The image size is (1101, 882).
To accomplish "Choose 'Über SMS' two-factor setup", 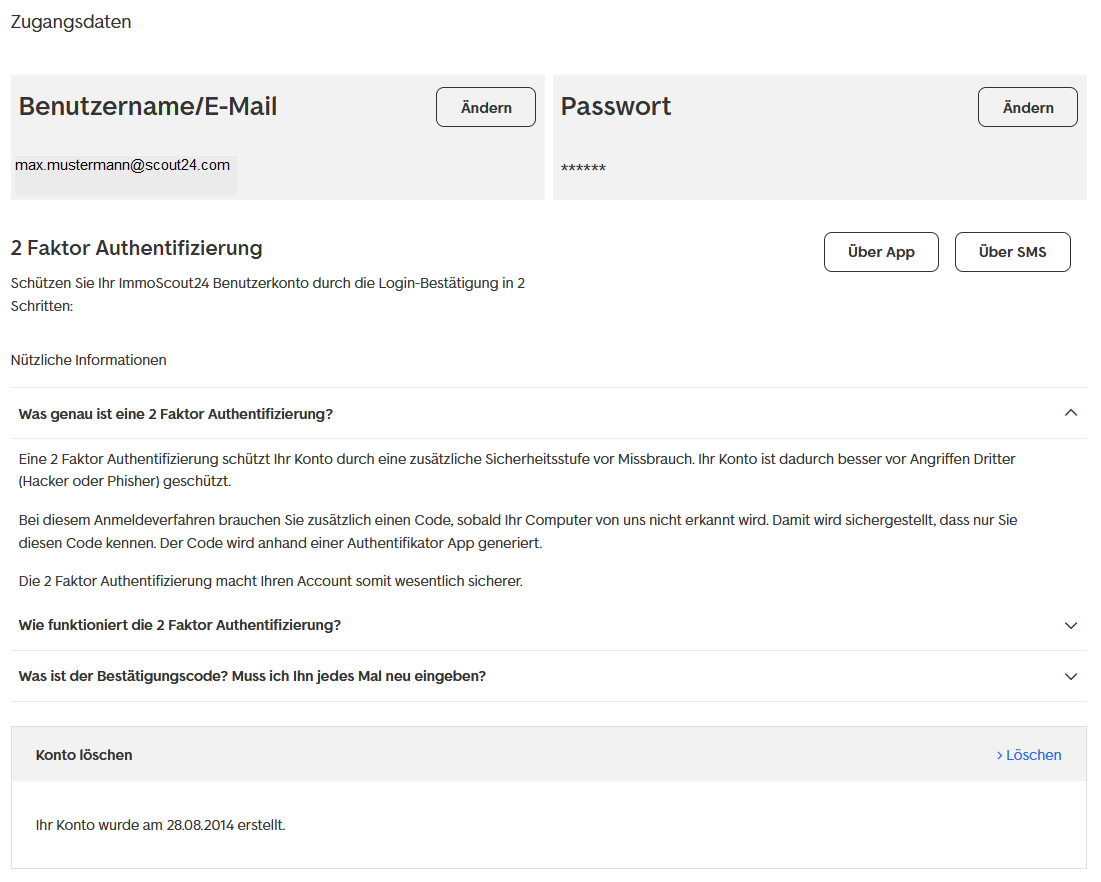I will [x=1012, y=252].
